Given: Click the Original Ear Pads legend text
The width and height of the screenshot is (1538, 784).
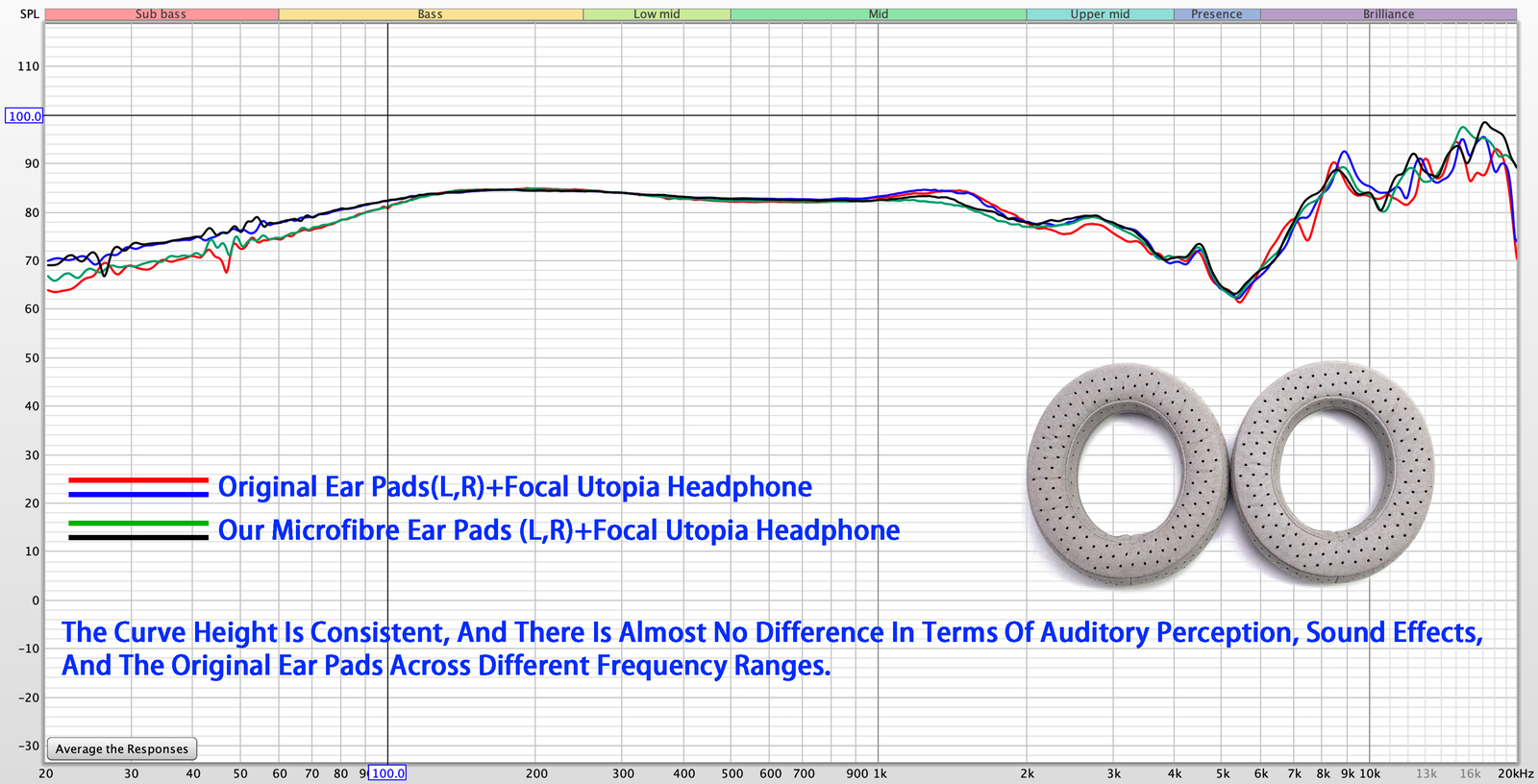Looking at the screenshot, I should click(515, 487).
